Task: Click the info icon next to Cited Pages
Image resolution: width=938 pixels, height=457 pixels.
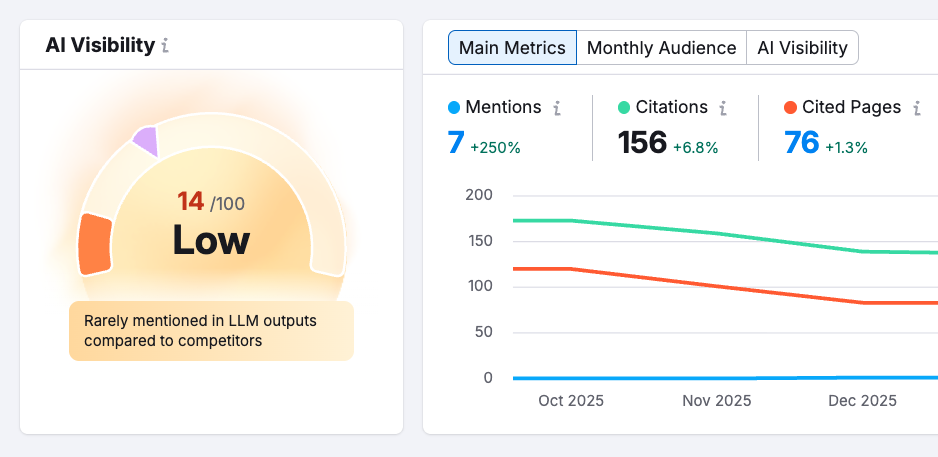Action: point(916,108)
